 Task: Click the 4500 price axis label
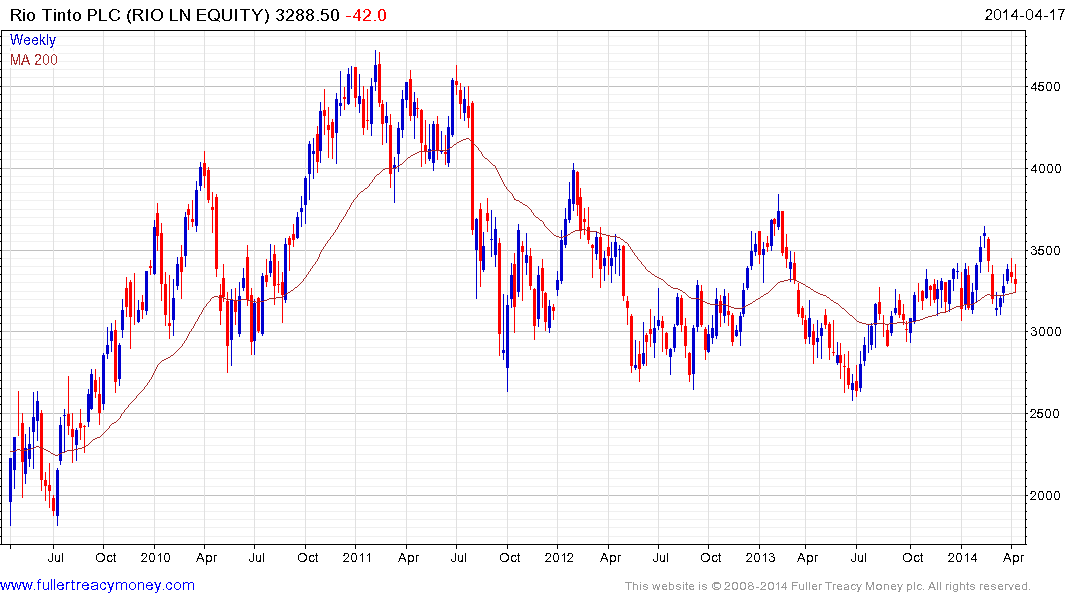pos(1046,87)
